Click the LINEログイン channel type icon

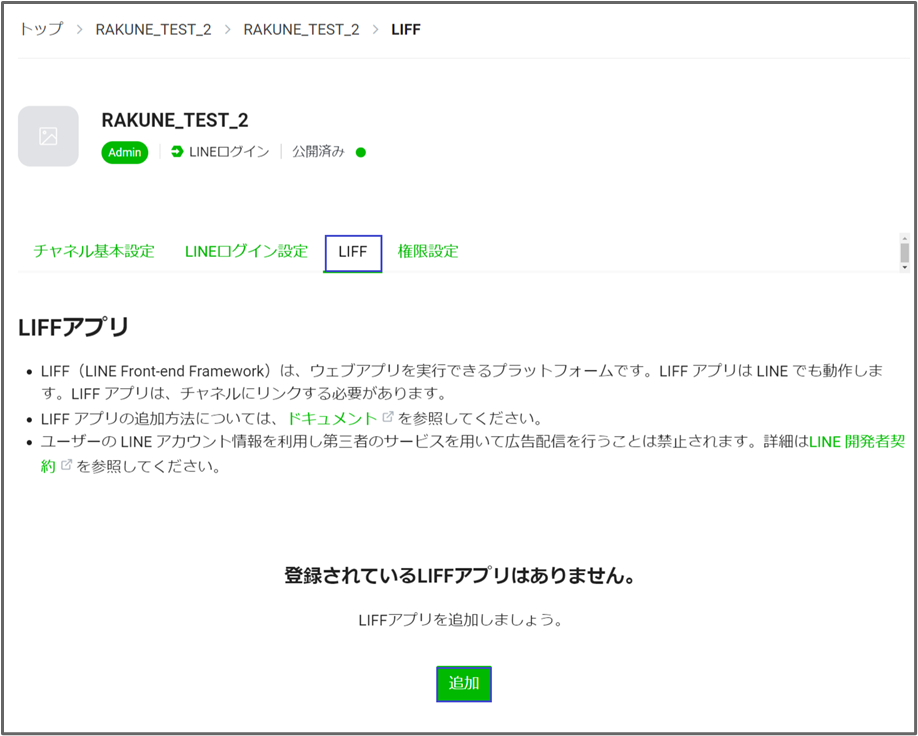(177, 152)
